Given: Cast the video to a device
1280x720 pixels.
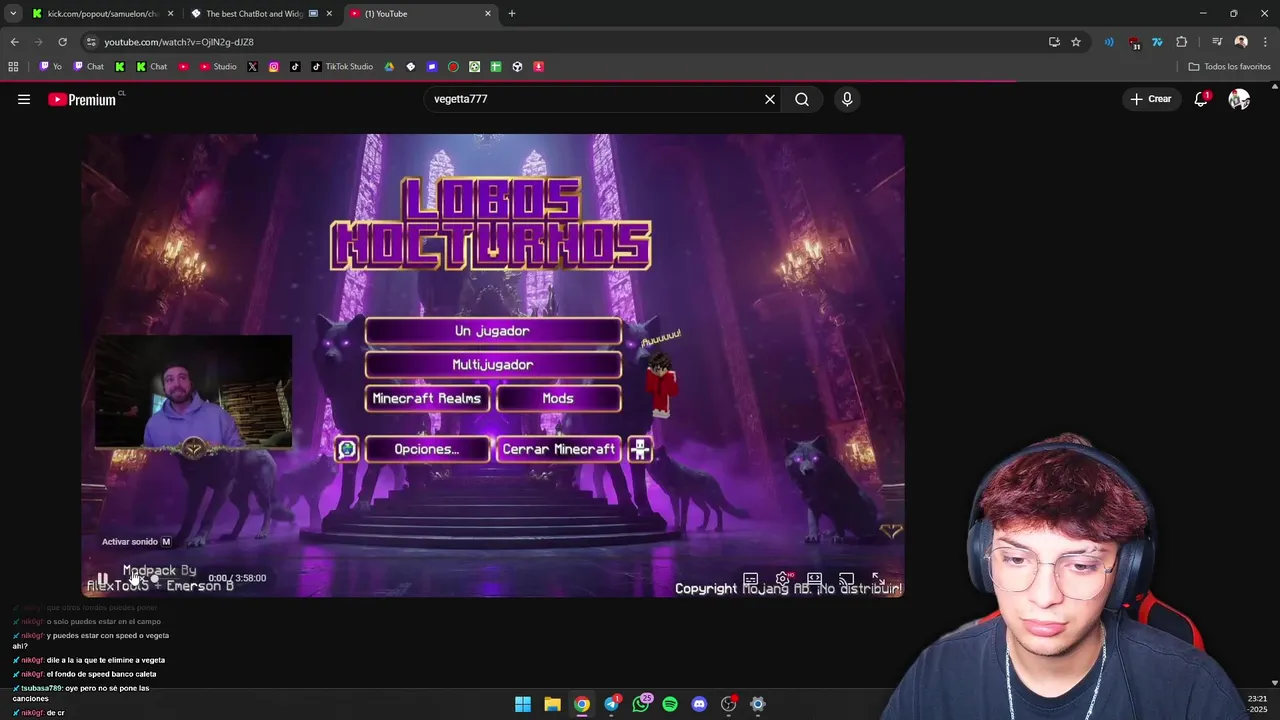Looking at the screenshot, I should pos(847,579).
